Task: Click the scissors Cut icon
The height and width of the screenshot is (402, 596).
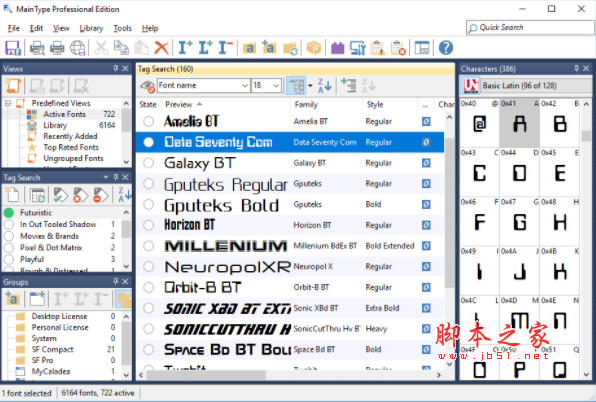Action: [101, 48]
